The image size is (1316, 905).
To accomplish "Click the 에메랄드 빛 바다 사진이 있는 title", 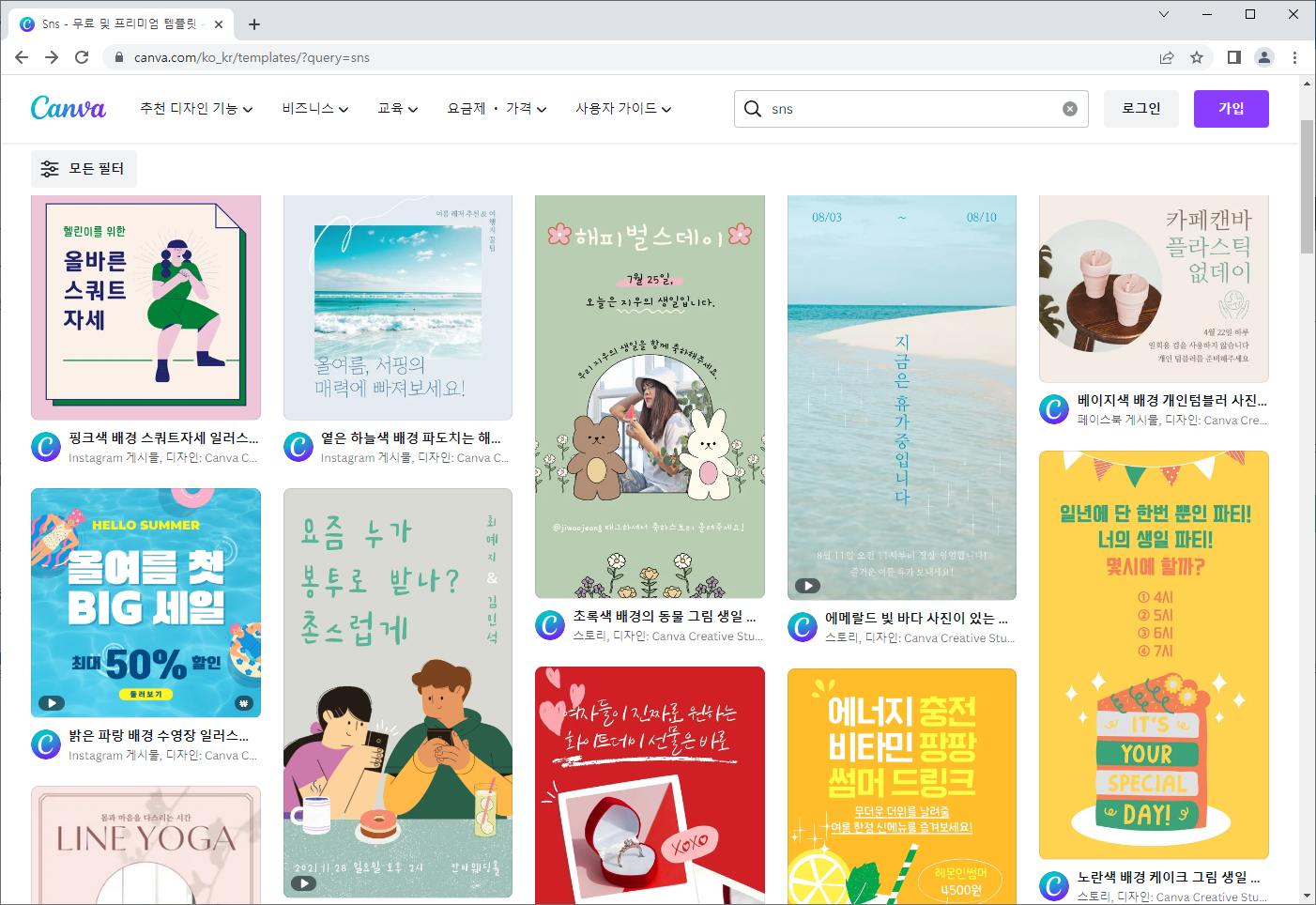I will pyautogui.click(x=917, y=618).
